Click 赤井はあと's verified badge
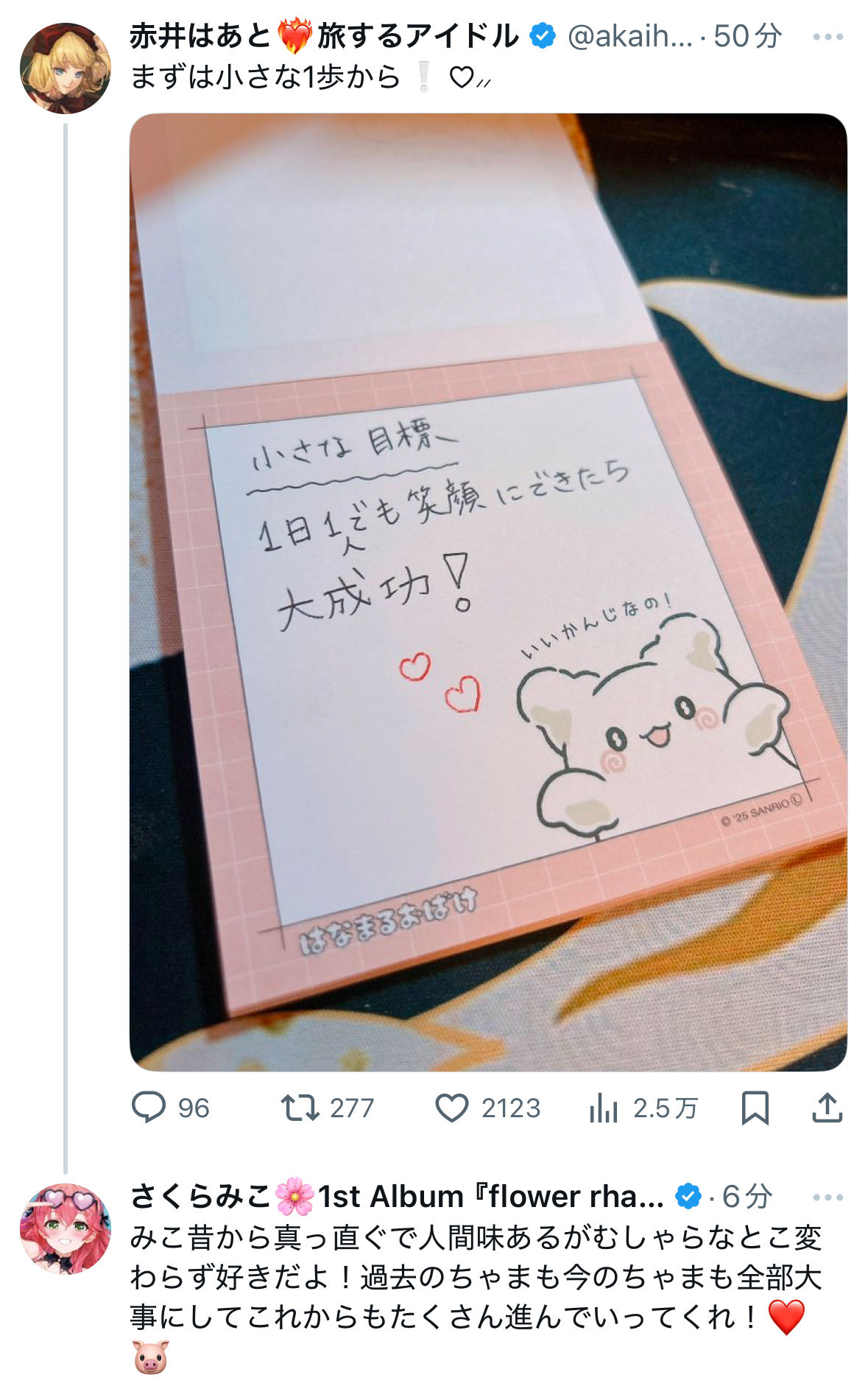868x1386 pixels. coord(543,36)
